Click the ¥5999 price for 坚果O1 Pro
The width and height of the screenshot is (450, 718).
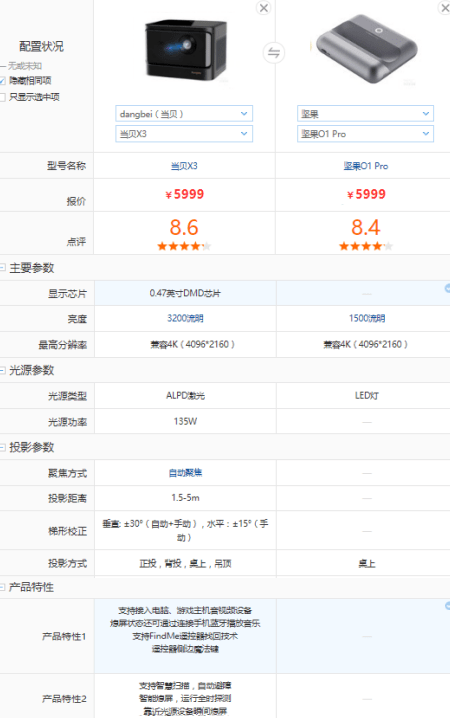click(x=366, y=194)
